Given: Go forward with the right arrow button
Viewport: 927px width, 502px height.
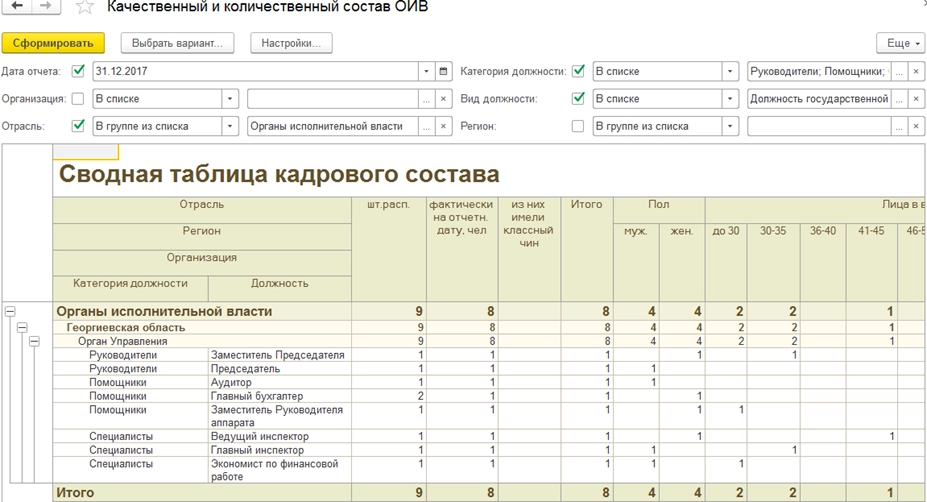Looking at the screenshot, I should 46,6.
